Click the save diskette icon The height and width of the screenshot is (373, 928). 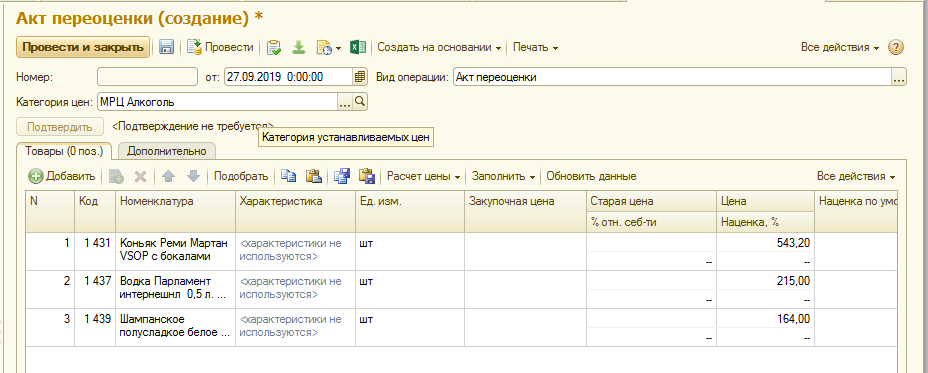coord(167,47)
